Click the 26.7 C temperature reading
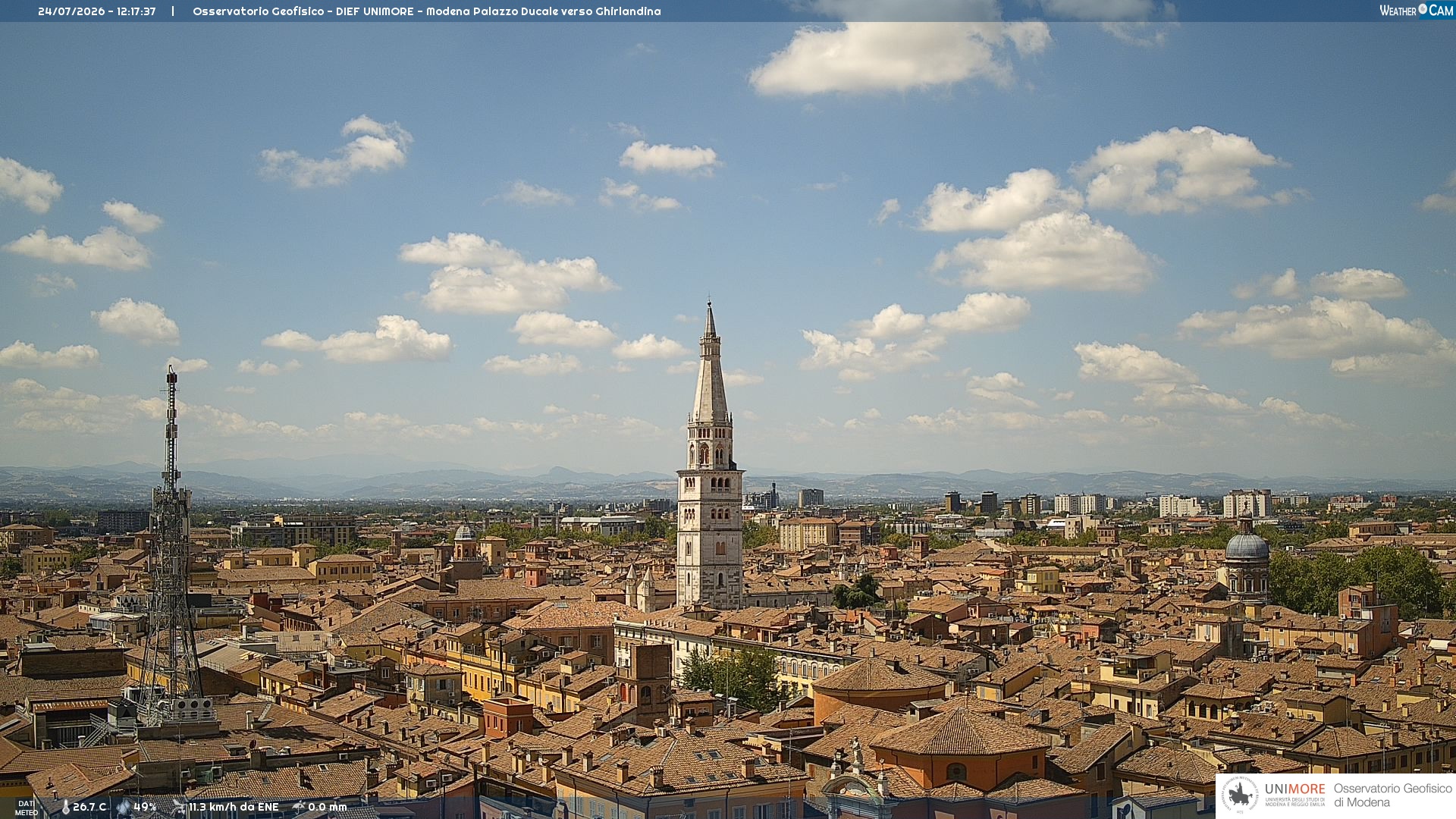The height and width of the screenshot is (819, 1456). (x=89, y=807)
